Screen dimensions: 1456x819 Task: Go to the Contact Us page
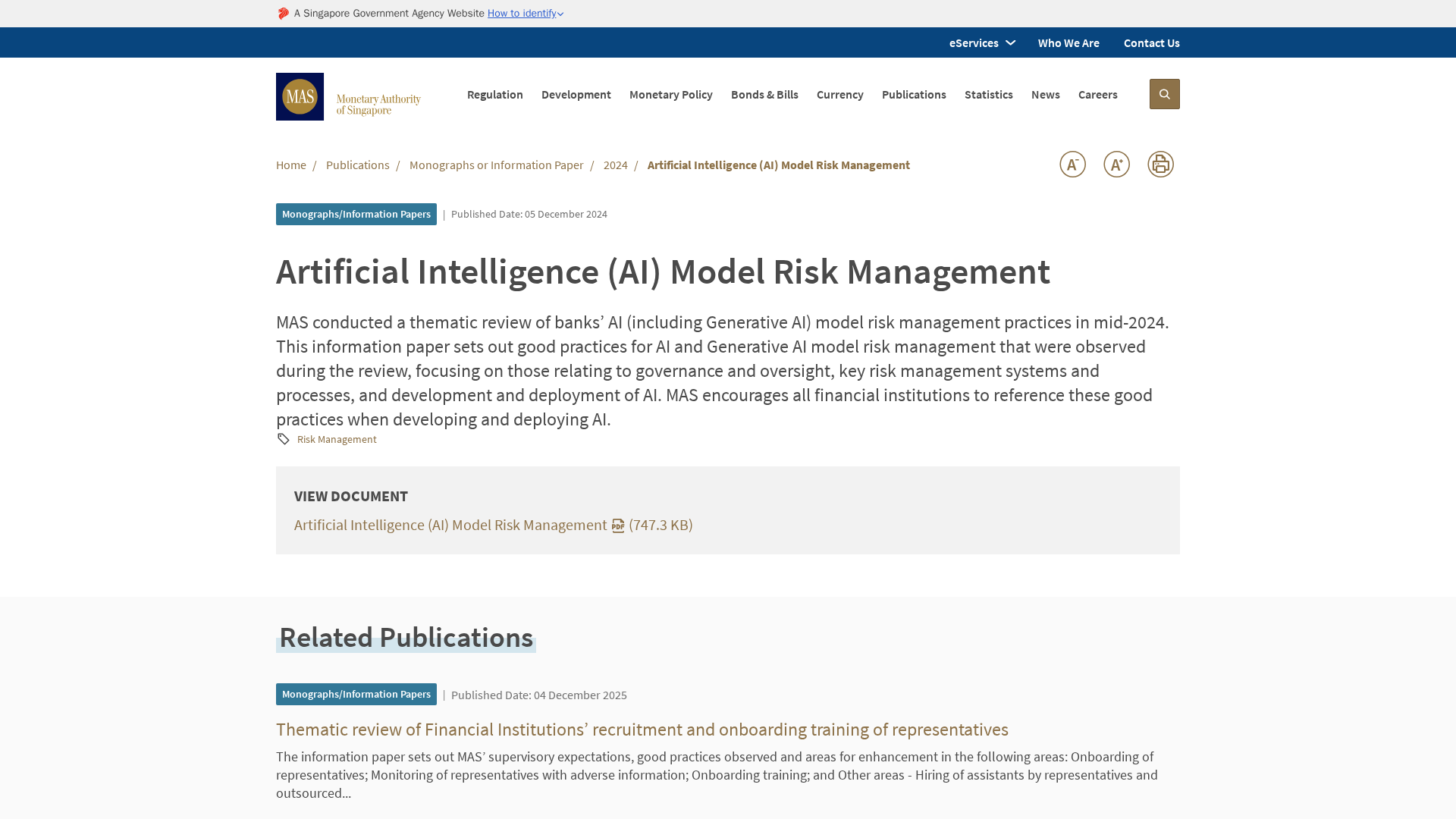point(1151,43)
